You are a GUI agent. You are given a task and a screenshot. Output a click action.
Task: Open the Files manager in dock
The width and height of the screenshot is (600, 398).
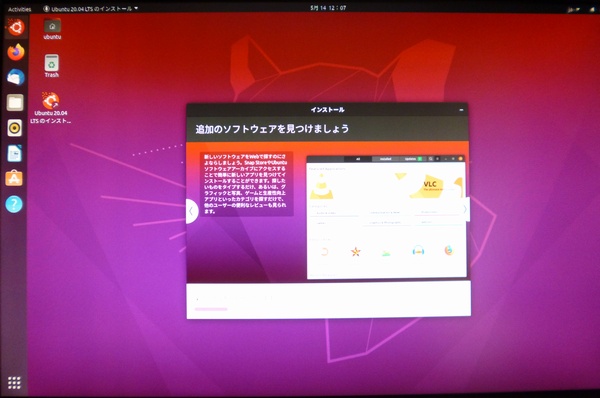tap(15, 103)
